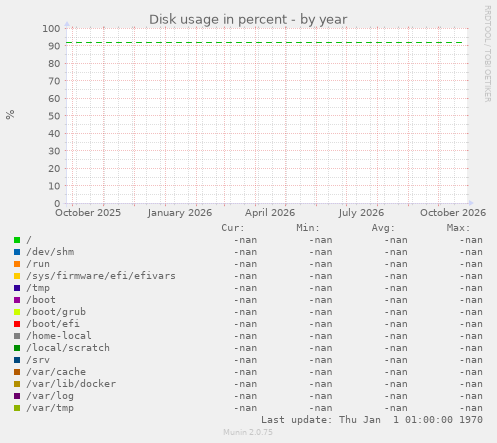Select the /run legend label
Screen dimensions: 497x443
point(38,264)
